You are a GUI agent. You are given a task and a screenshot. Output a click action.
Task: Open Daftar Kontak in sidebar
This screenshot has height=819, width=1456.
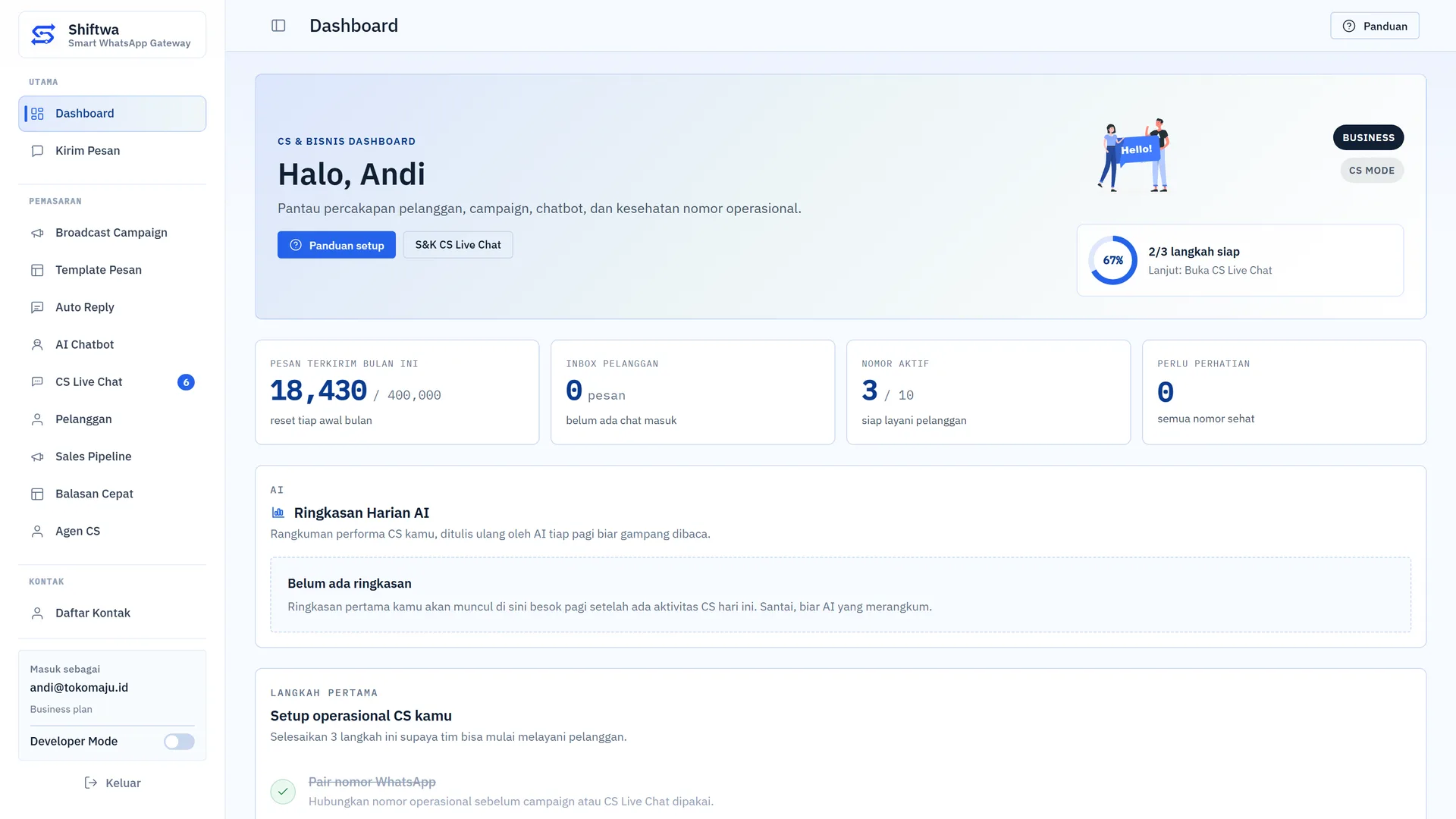(x=112, y=613)
